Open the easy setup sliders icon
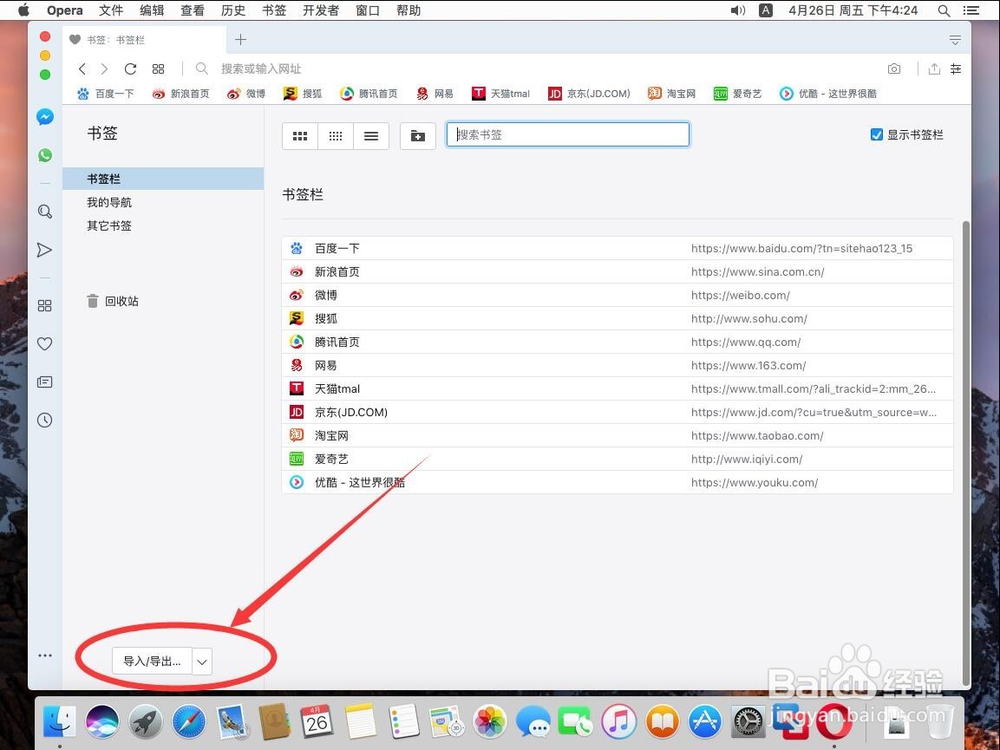Image resolution: width=1000 pixels, height=750 pixels. pos(955,69)
